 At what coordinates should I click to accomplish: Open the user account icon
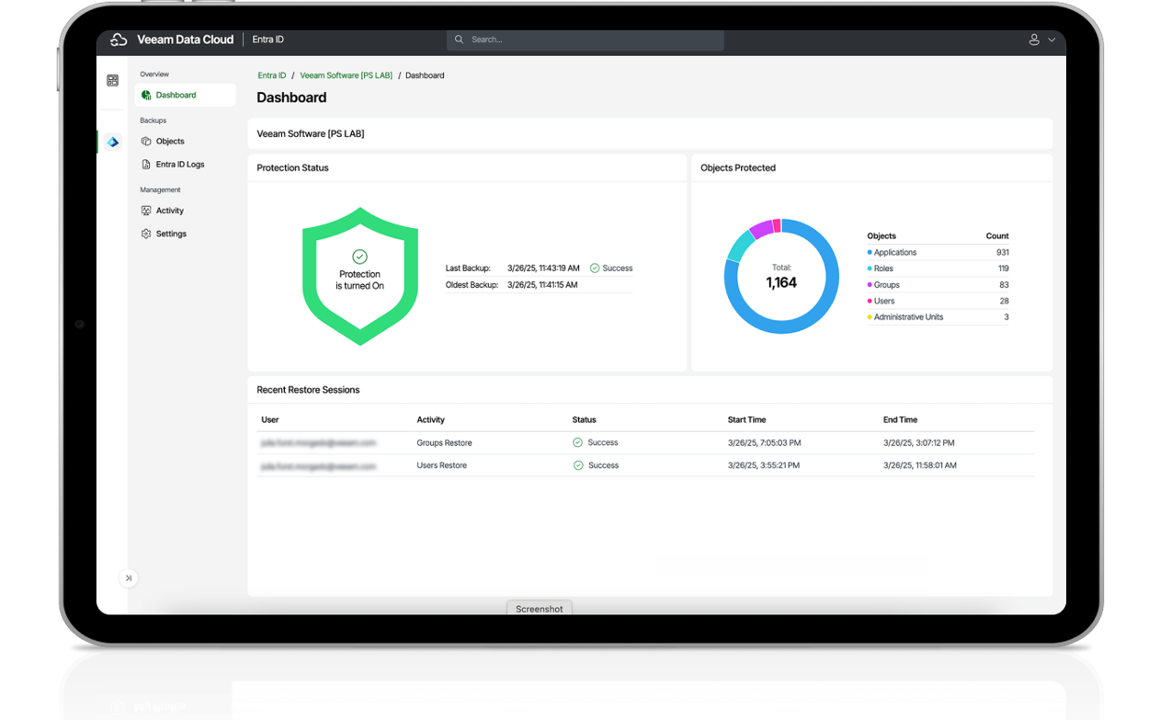(1033, 40)
